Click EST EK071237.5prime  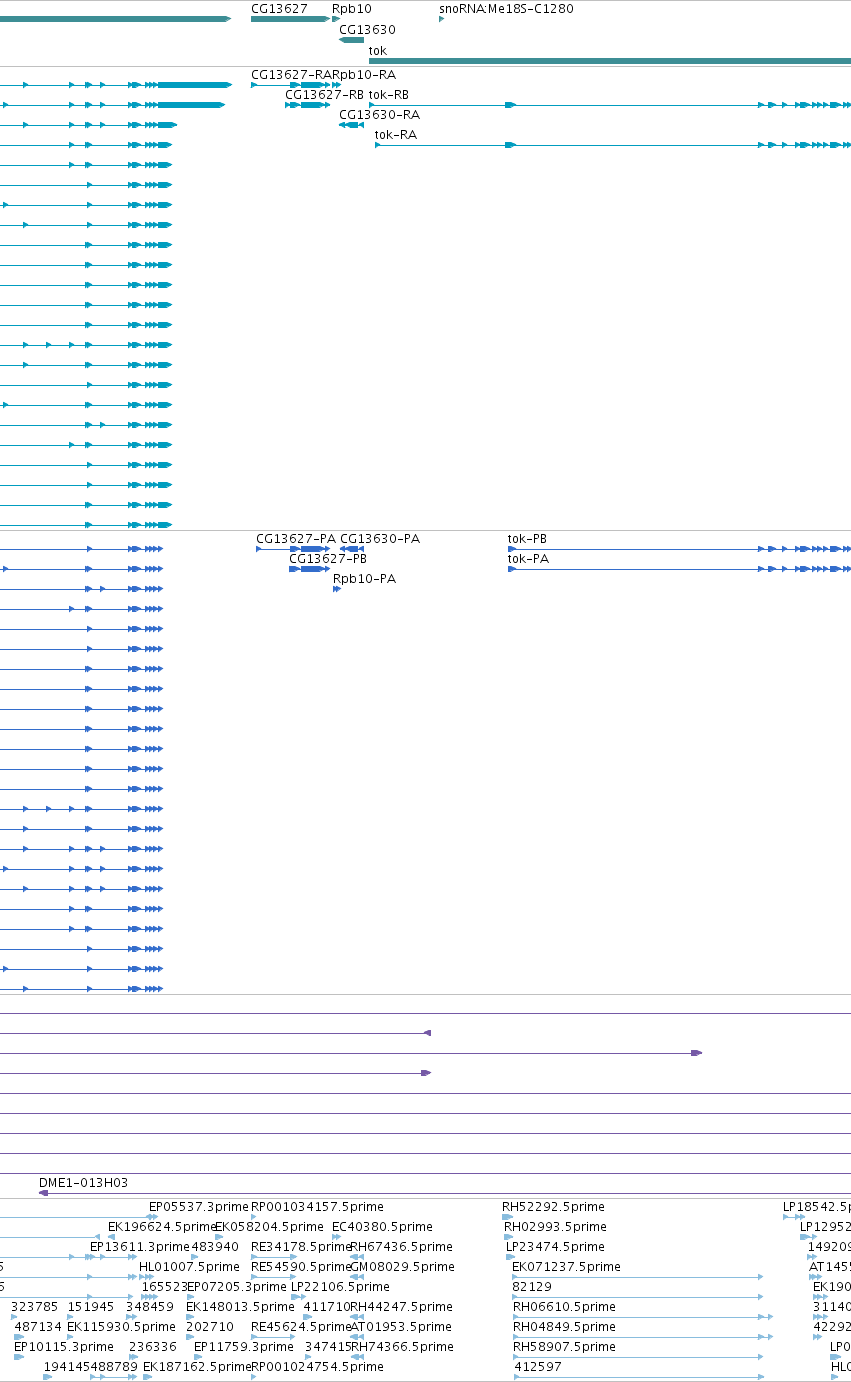click(x=566, y=1266)
